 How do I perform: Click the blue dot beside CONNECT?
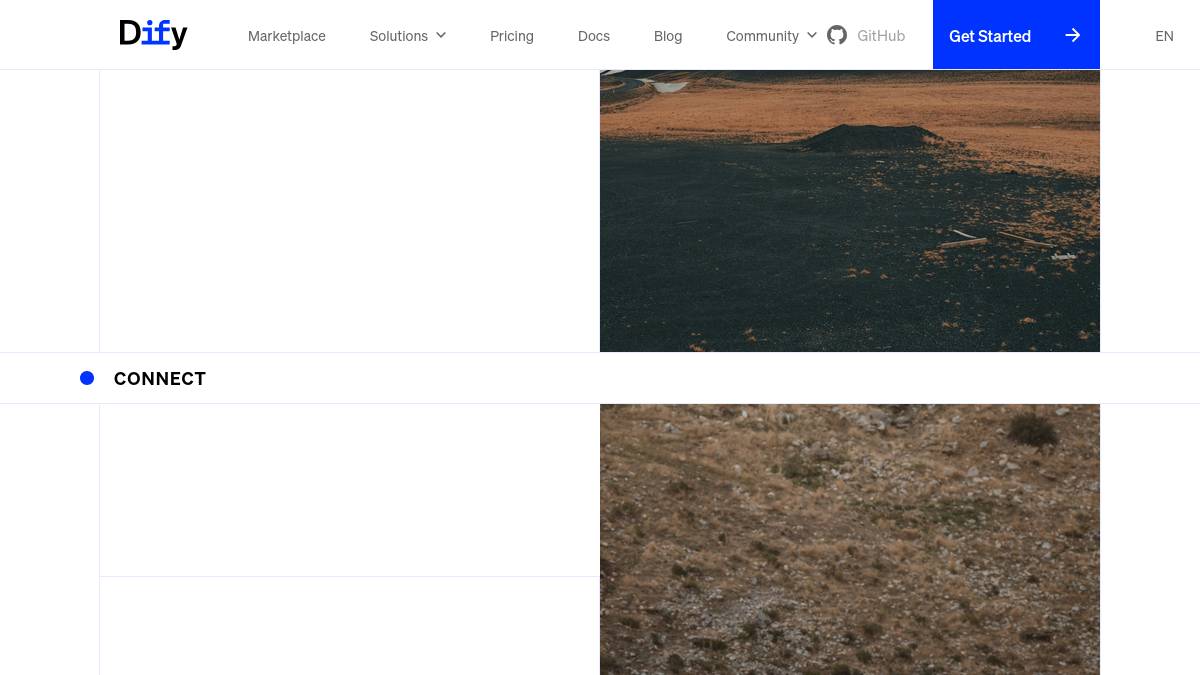[87, 378]
